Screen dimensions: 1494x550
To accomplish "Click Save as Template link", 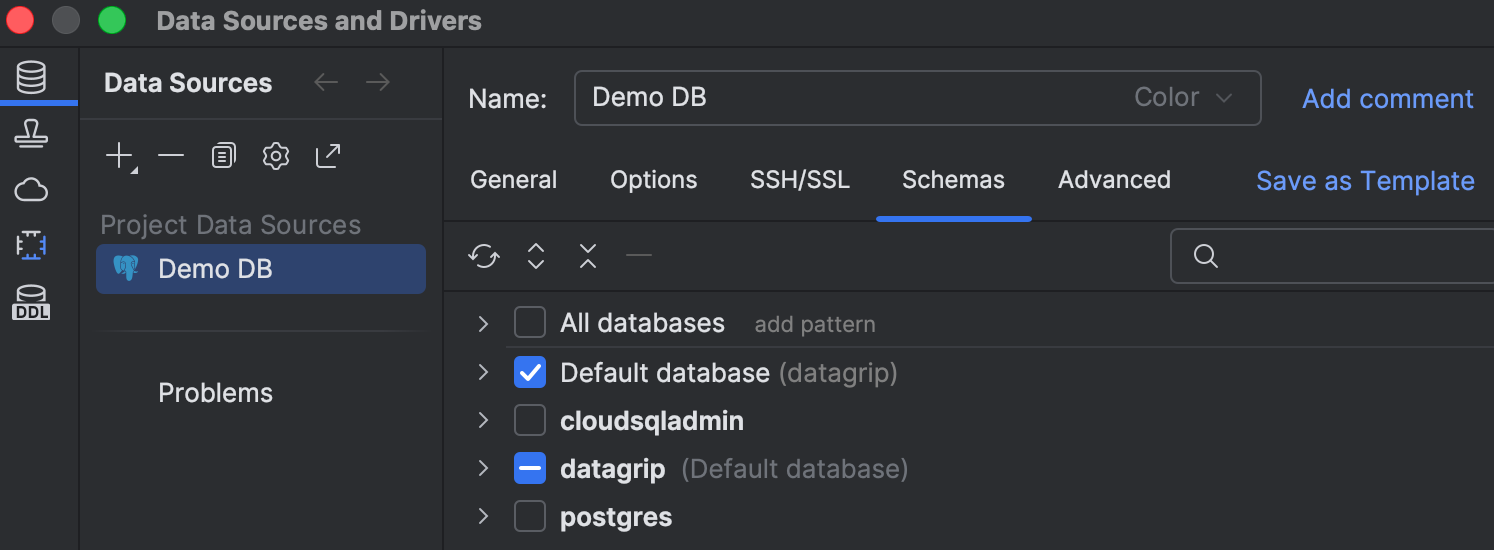I will [x=1365, y=181].
